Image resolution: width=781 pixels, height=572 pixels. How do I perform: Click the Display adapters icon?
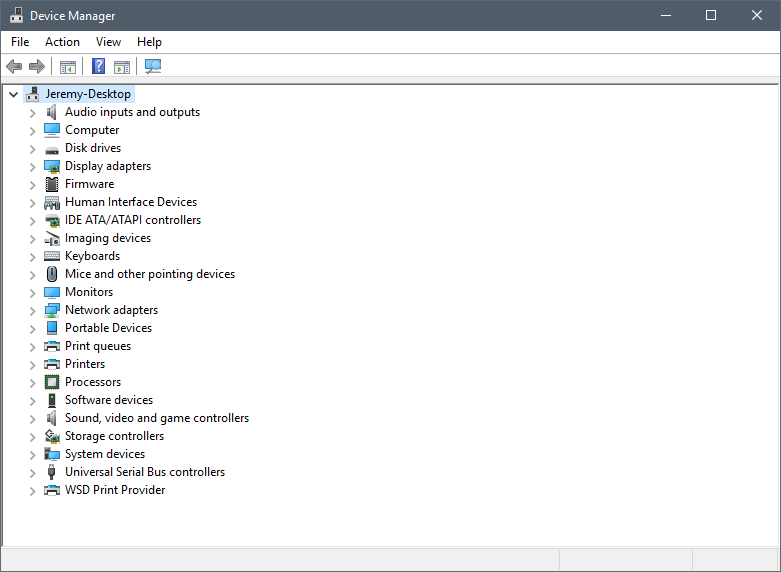pos(52,166)
